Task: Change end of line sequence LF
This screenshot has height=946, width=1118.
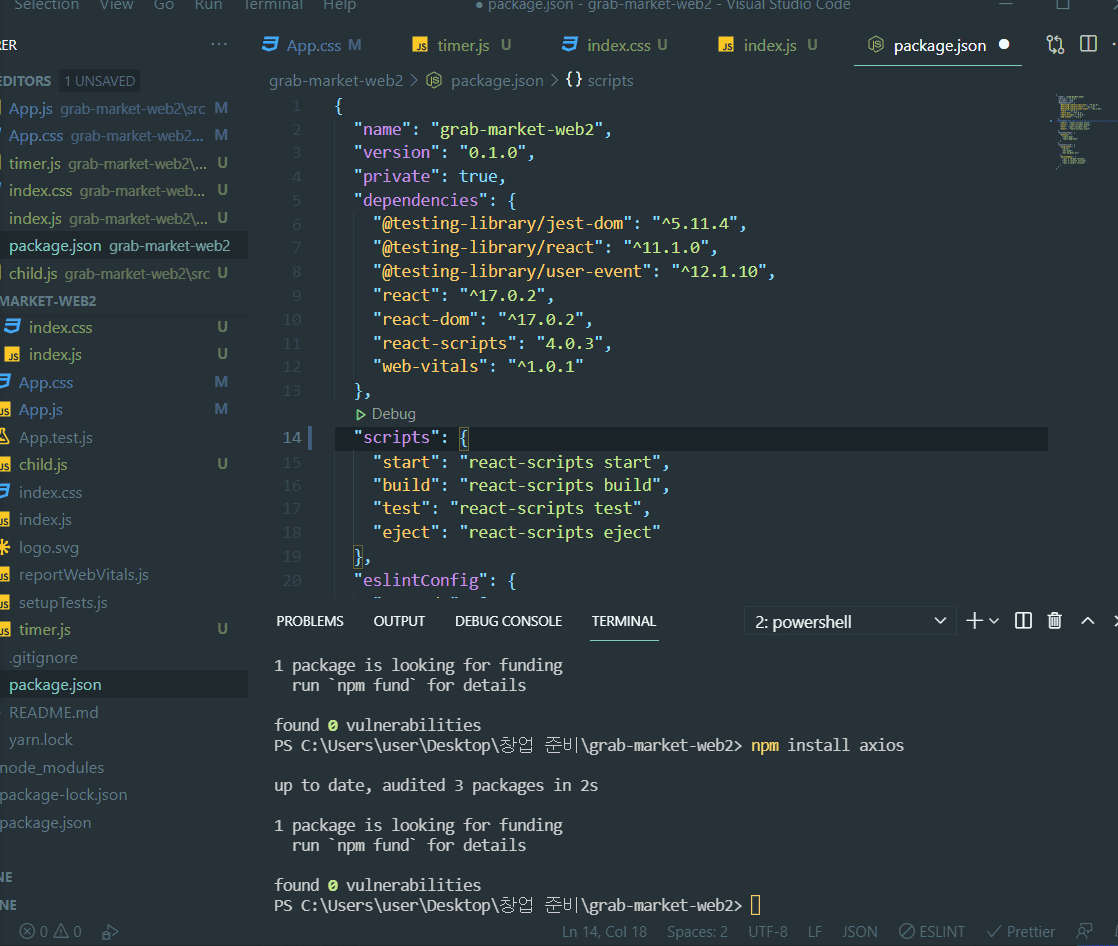Action: coord(814,931)
